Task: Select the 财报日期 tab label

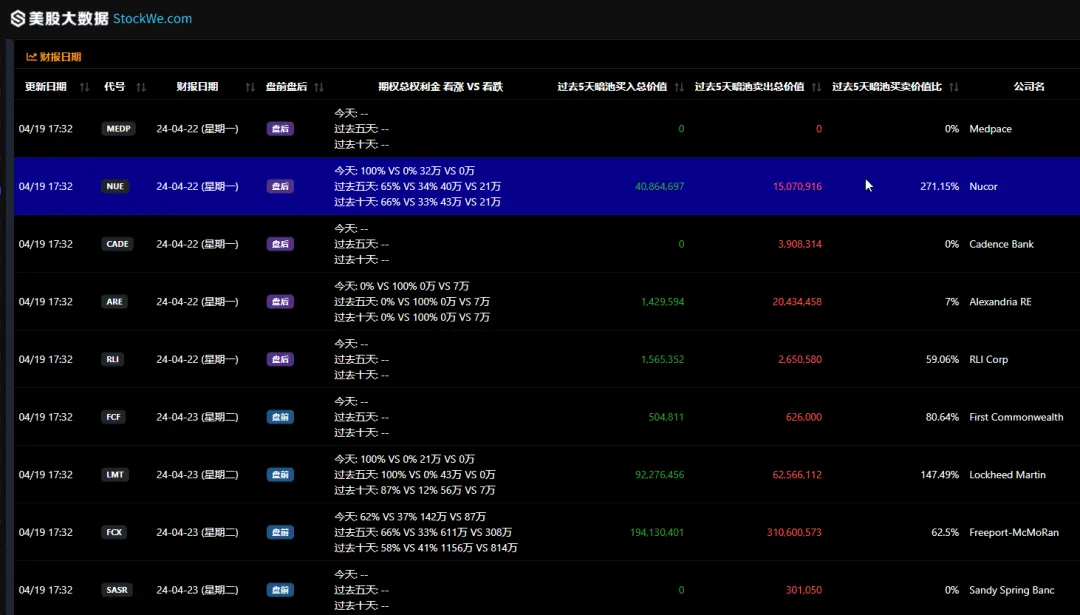Action: point(61,56)
